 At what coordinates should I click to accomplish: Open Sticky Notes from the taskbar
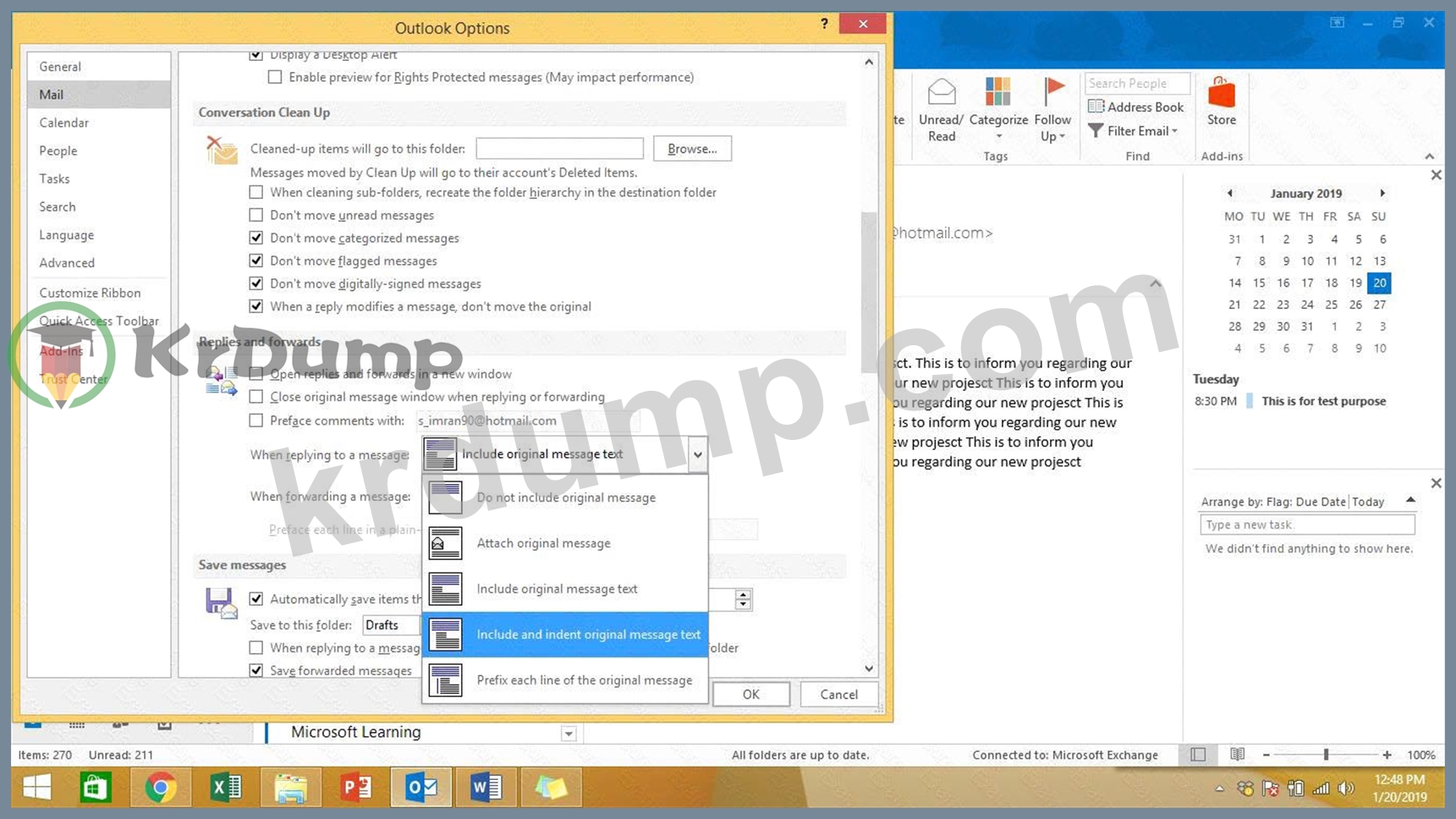[551, 788]
